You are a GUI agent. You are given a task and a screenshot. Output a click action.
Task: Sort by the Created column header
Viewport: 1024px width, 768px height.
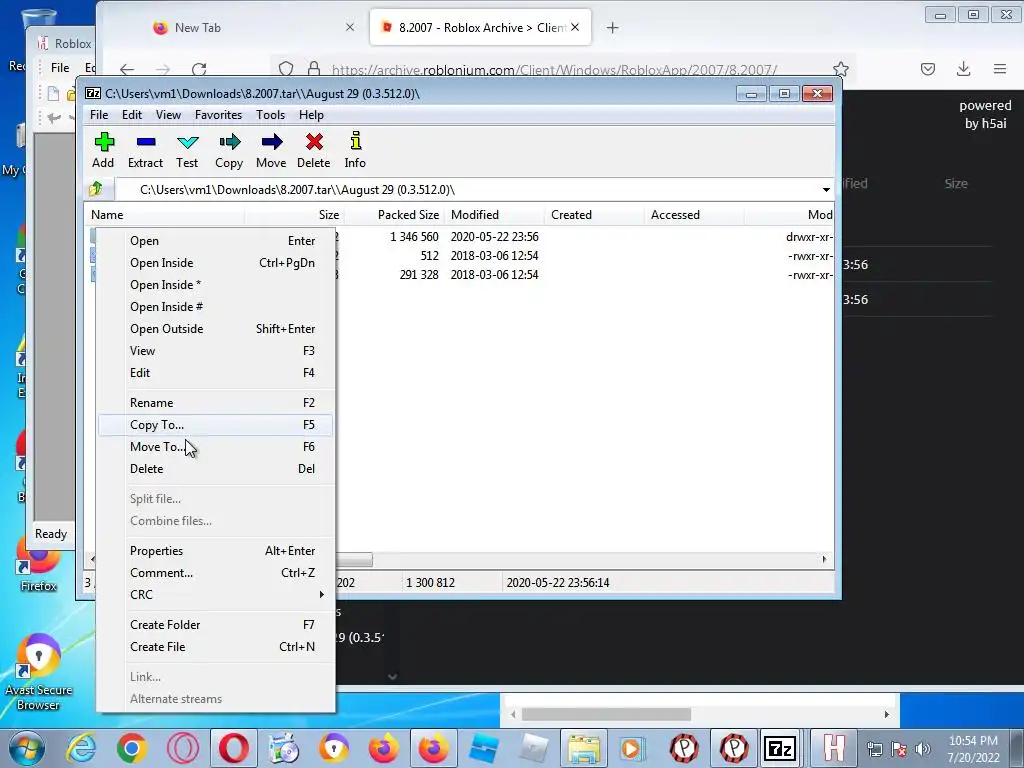click(x=594, y=215)
